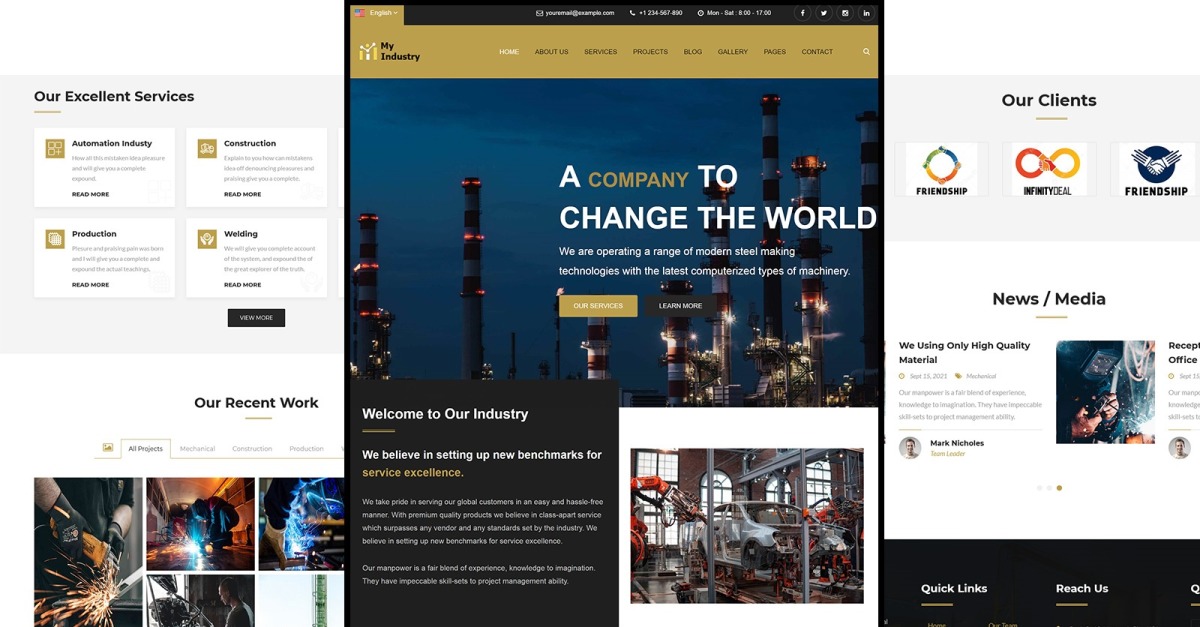Click the View More services button
This screenshot has height=627, width=1200.
pos(256,318)
